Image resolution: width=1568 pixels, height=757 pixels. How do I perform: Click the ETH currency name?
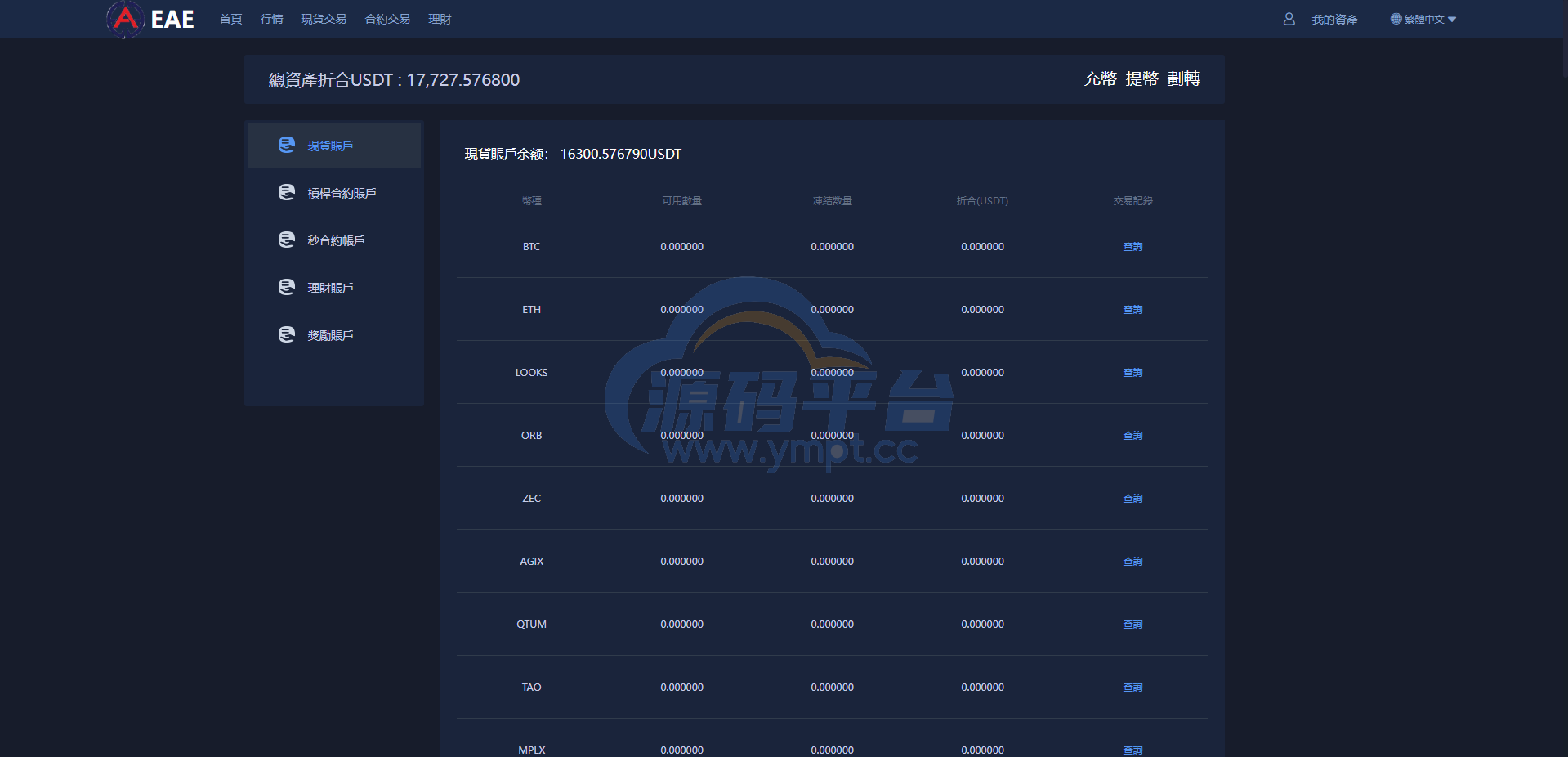(x=531, y=310)
